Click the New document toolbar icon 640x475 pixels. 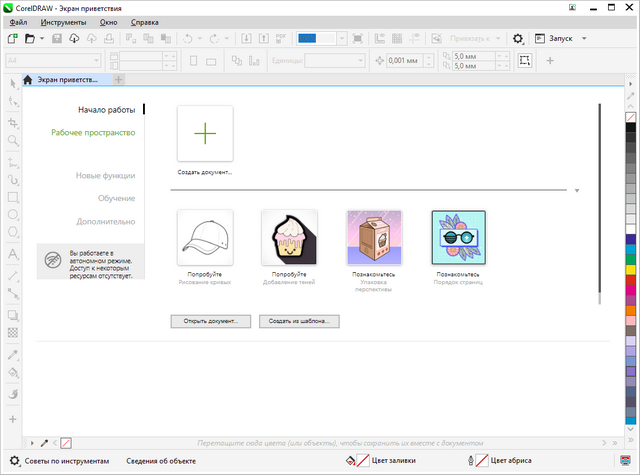12,38
